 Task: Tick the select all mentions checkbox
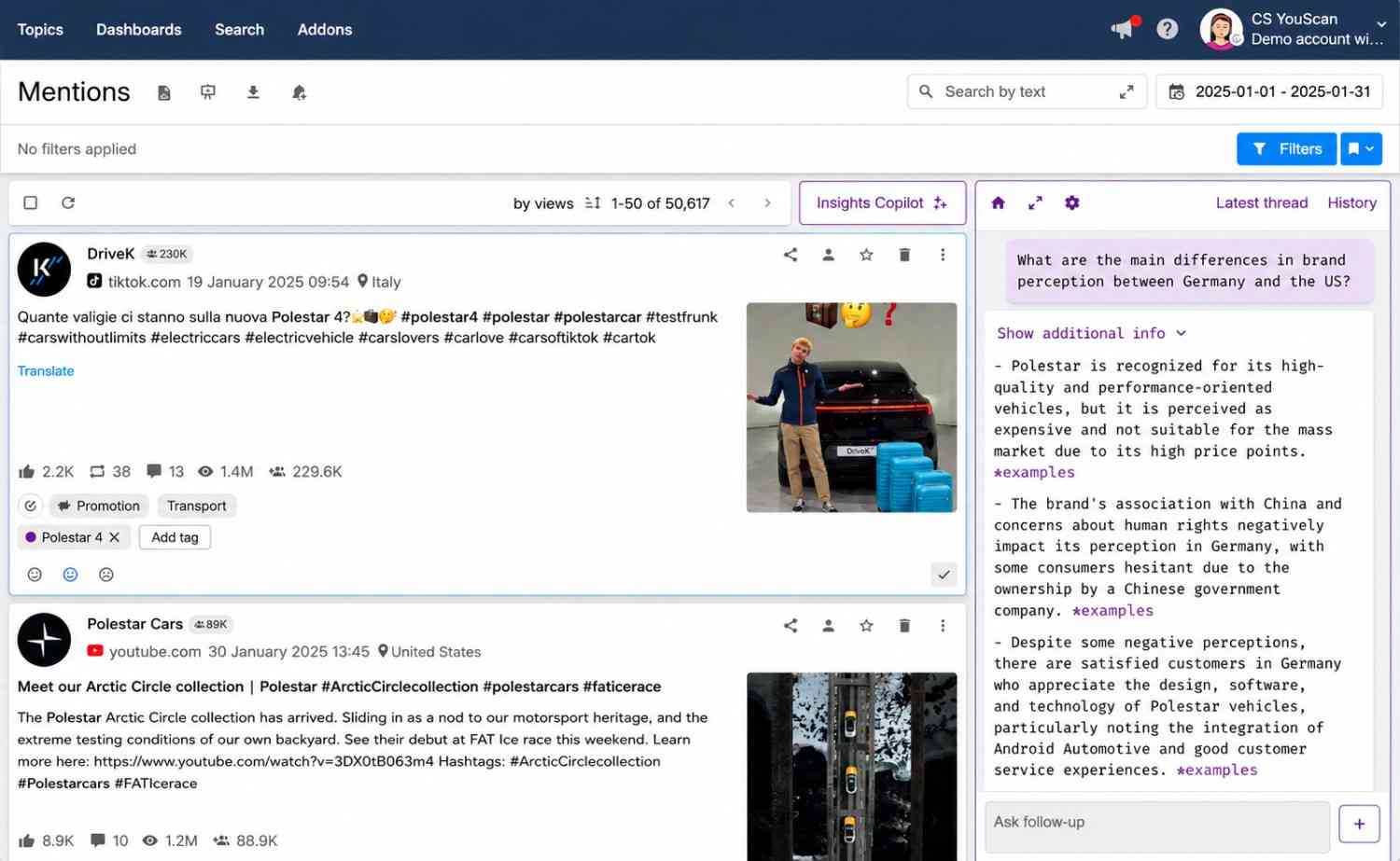(31, 202)
